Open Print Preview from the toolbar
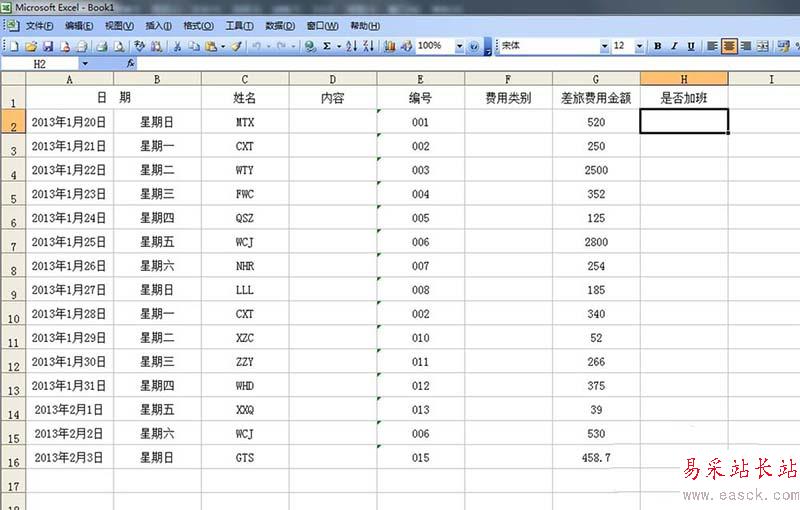Image resolution: width=800 pixels, height=510 pixels. (119, 46)
